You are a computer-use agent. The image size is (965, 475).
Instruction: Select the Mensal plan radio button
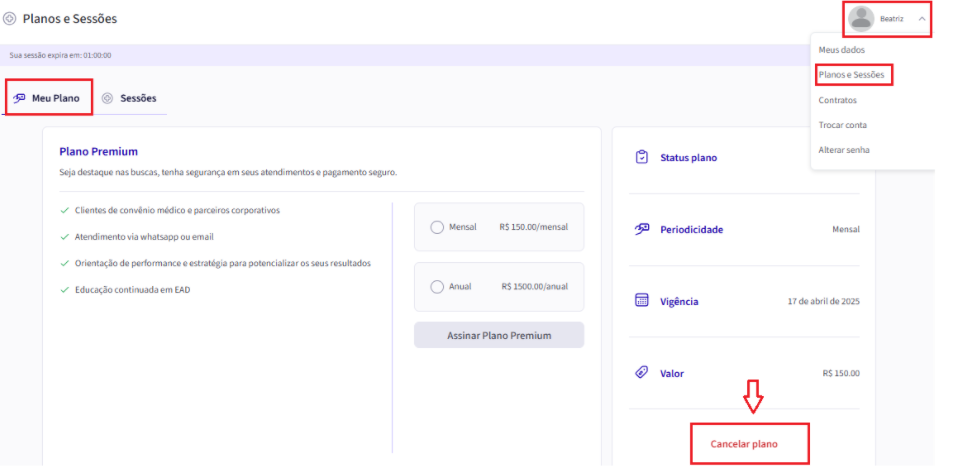pos(437,227)
